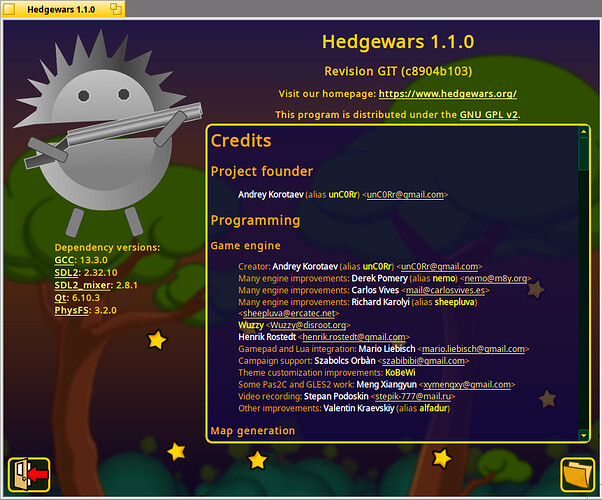Click the exit door back button
Screen dimensions: 602x500
coord(29,475)
